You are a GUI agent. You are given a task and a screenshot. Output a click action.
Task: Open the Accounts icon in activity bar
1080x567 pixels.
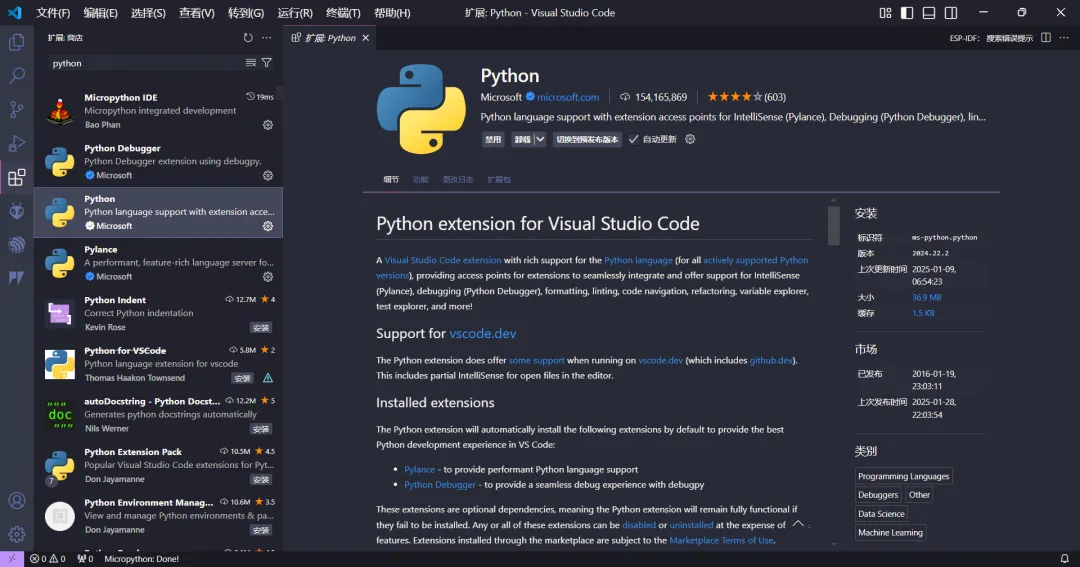17,501
